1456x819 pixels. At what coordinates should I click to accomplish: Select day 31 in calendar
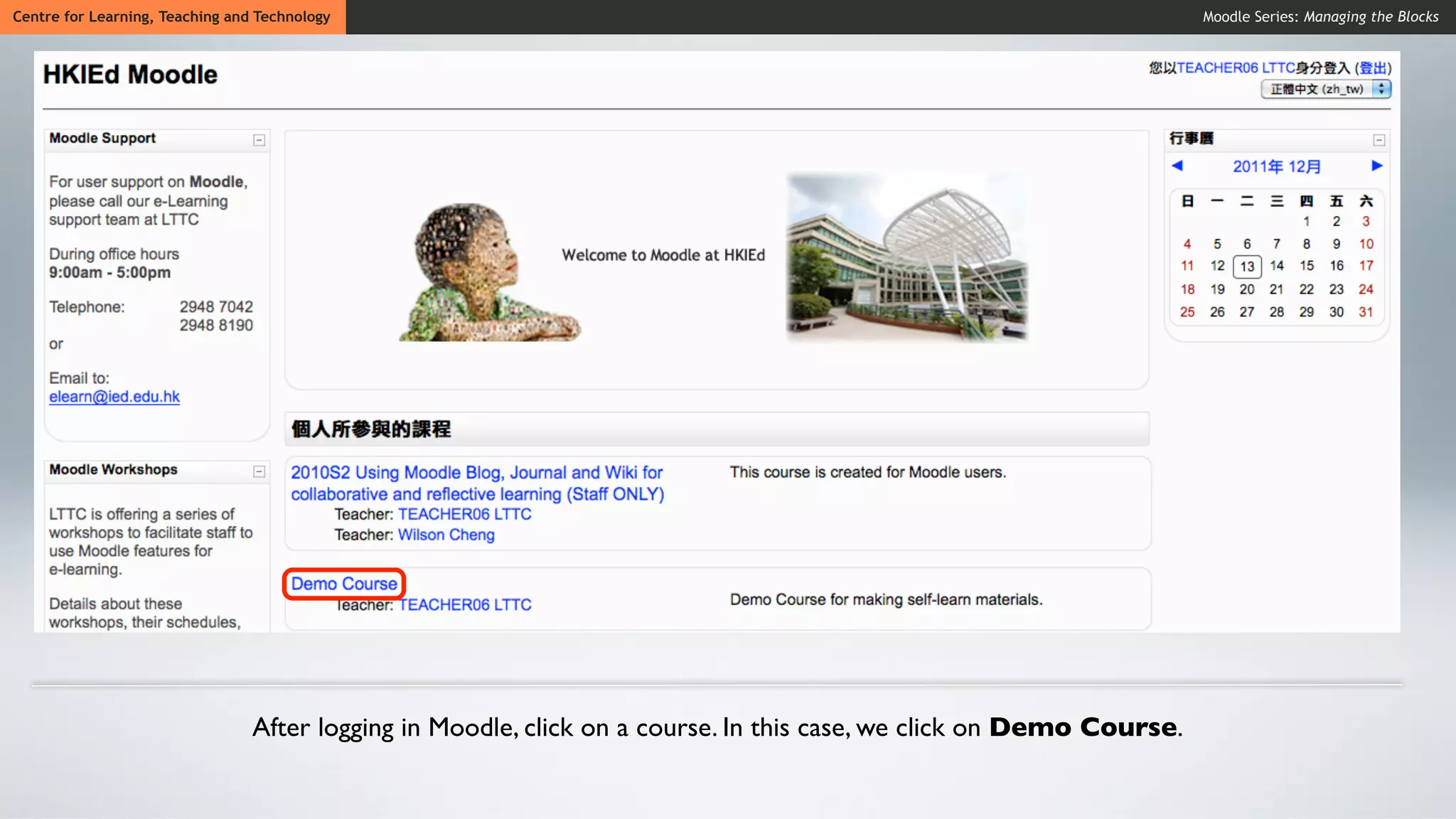(x=1366, y=312)
